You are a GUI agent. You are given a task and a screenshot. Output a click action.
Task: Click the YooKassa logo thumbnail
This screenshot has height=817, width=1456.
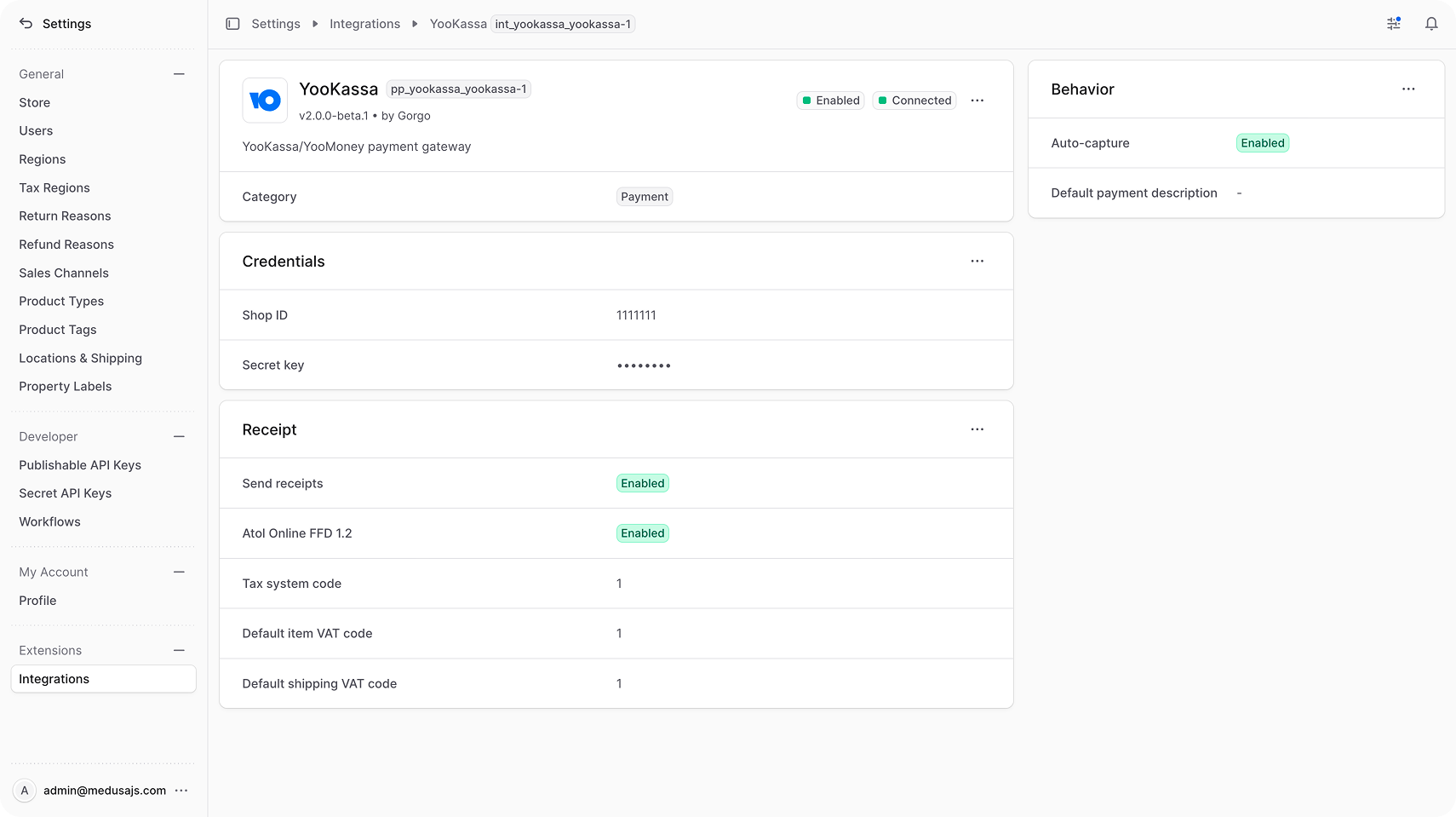click(265, 101)
